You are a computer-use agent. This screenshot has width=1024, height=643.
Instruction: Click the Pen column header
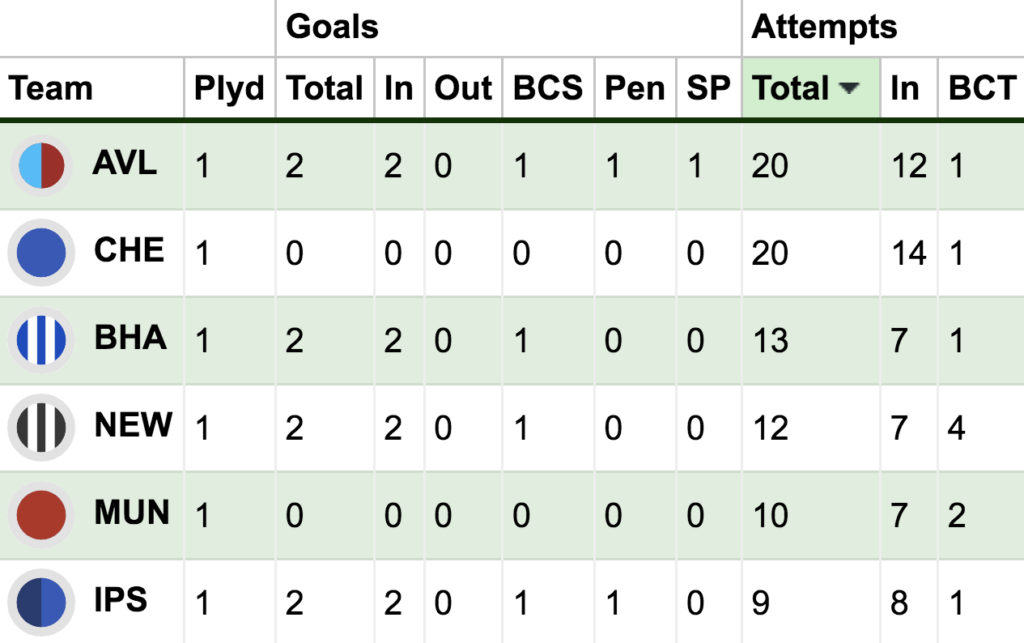(x=635, y=89)
